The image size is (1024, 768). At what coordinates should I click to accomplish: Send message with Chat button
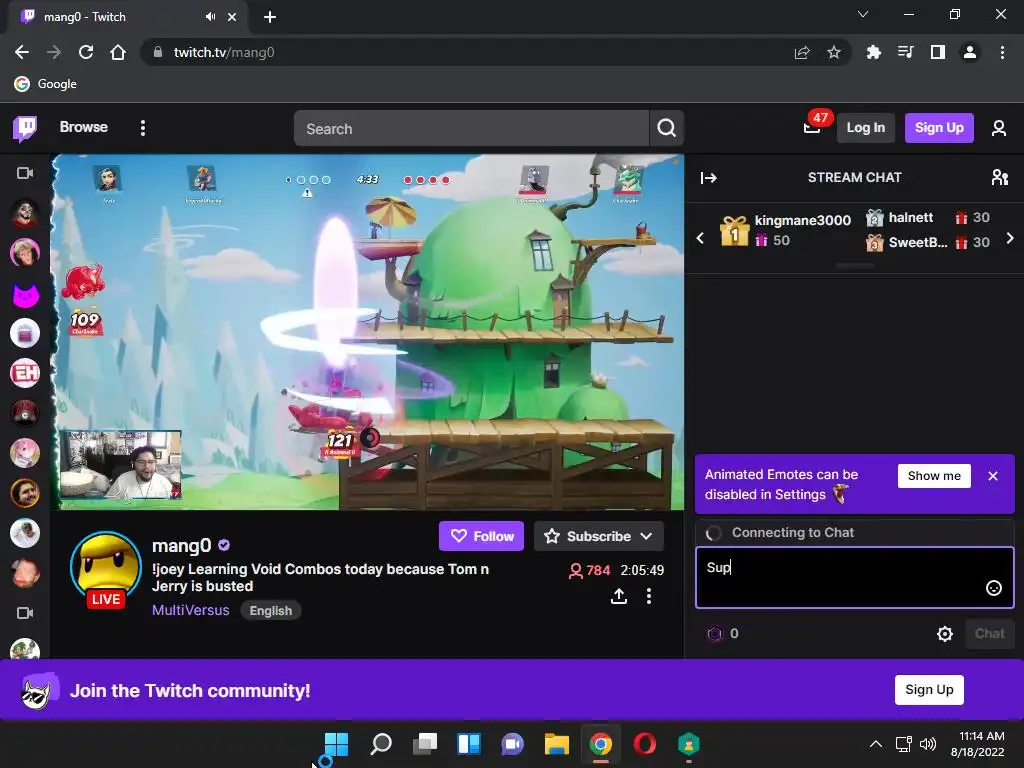tap(989, 633)
